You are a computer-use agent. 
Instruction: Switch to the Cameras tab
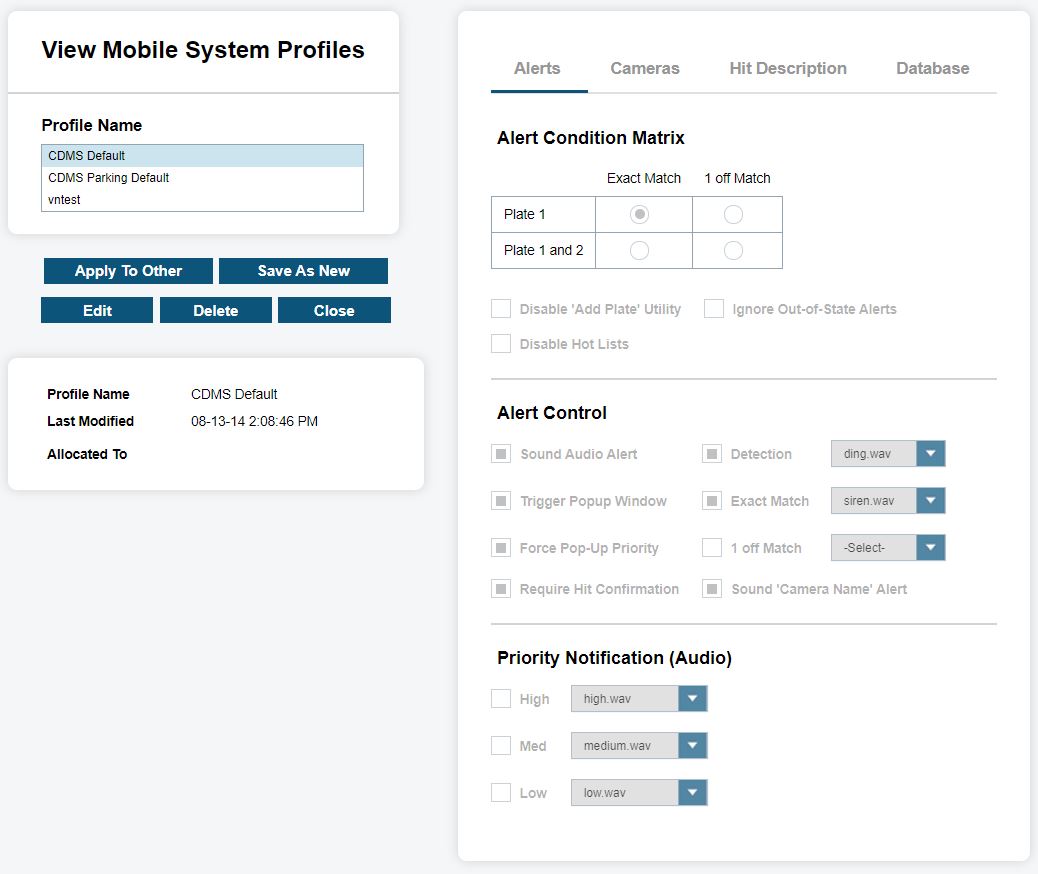tap(645, 69)
